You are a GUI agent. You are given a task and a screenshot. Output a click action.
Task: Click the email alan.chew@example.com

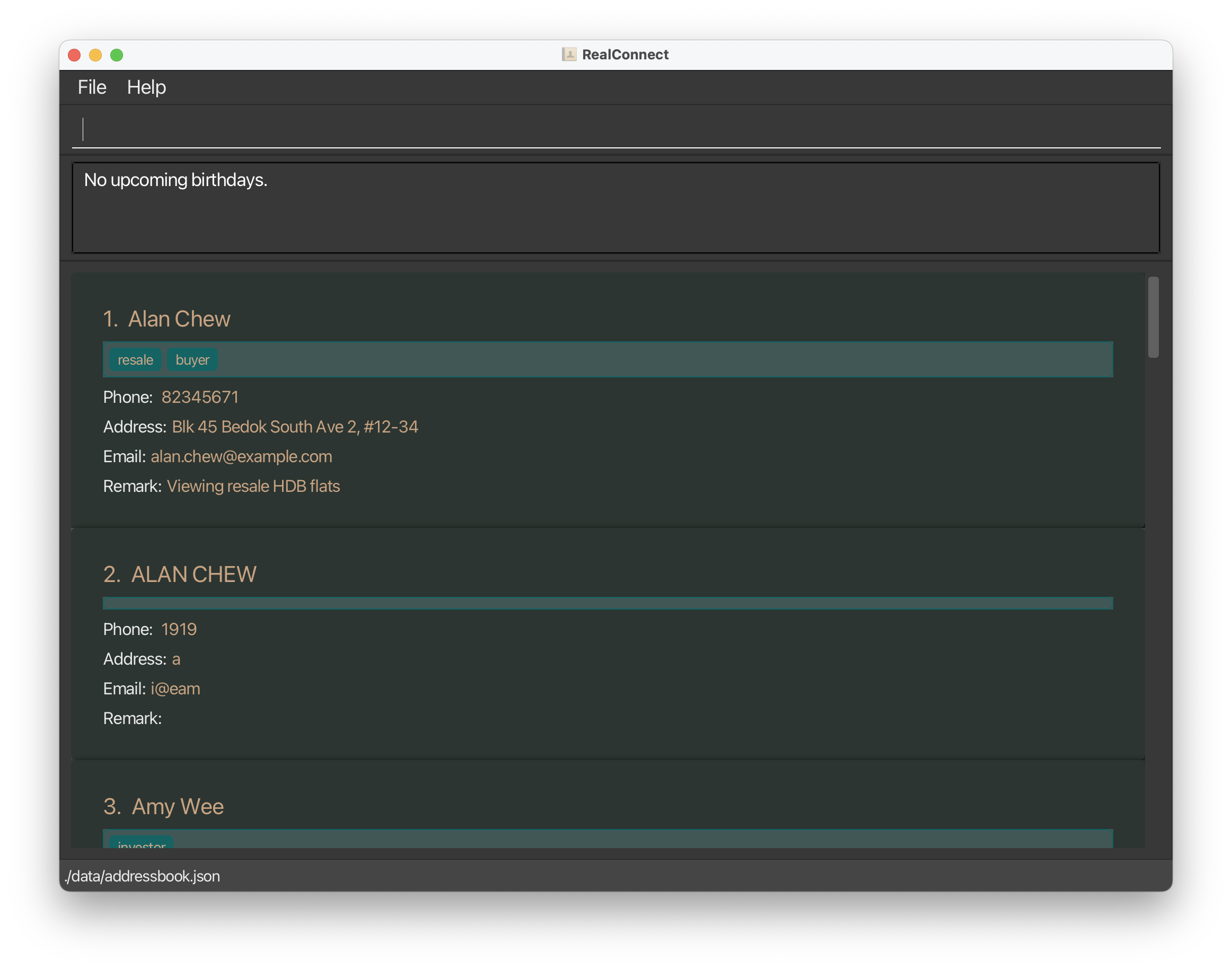click(x=241, y=456)
